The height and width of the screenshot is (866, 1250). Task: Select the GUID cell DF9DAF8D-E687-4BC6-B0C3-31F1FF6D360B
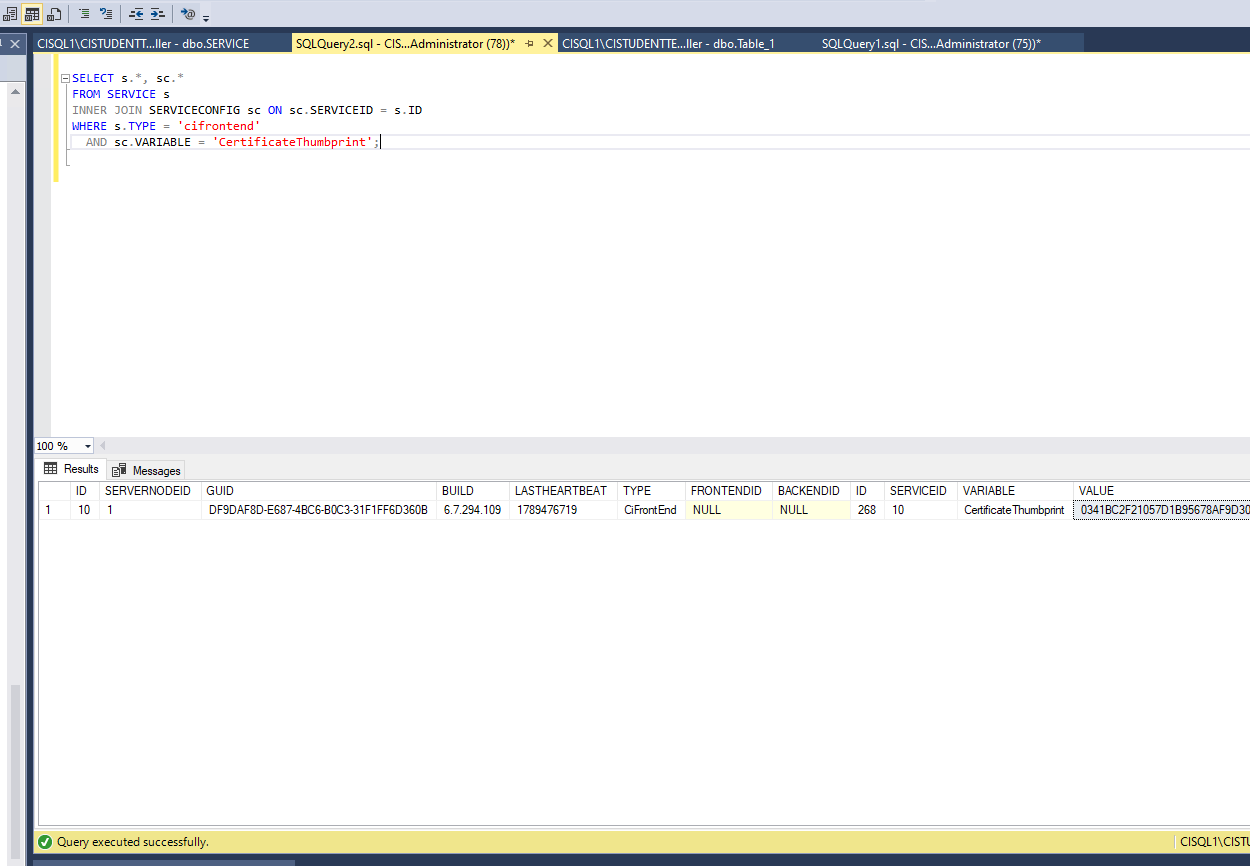tap(318, 510)
